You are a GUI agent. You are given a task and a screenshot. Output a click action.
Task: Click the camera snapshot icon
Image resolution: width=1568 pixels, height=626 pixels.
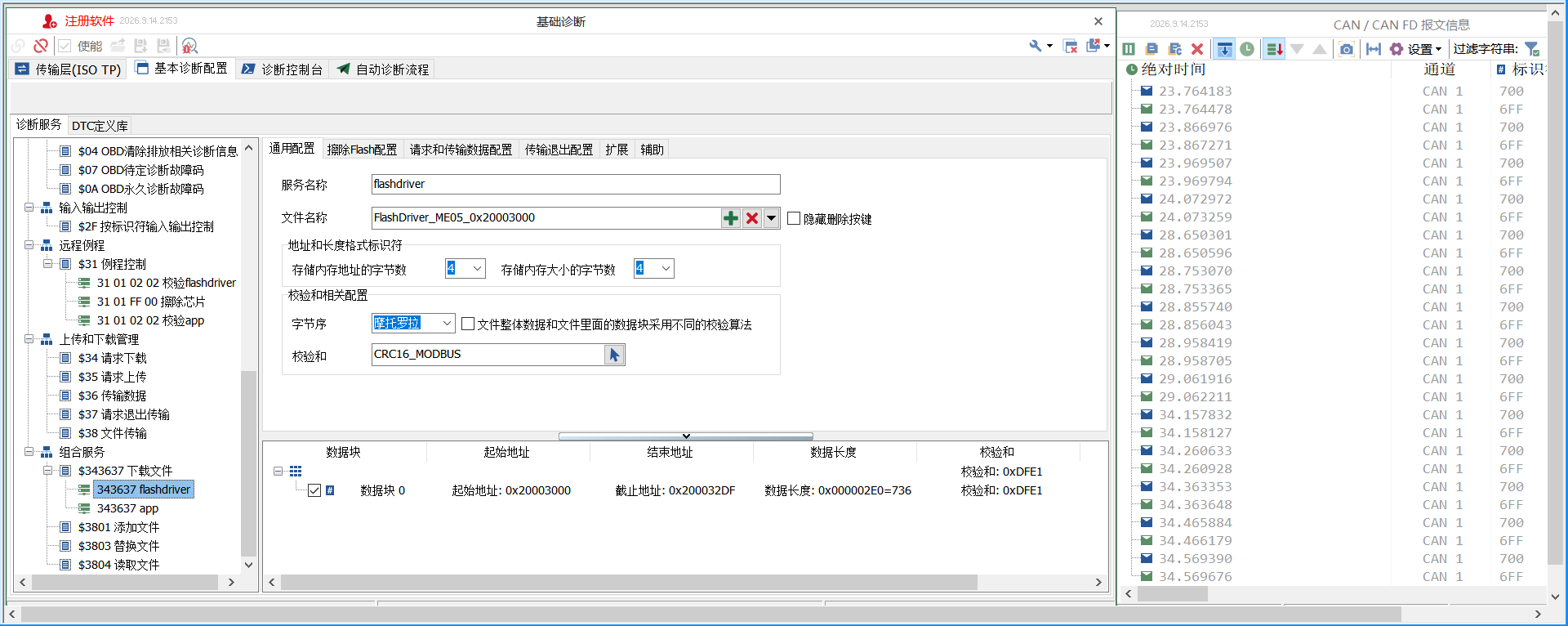(1347, 49)
